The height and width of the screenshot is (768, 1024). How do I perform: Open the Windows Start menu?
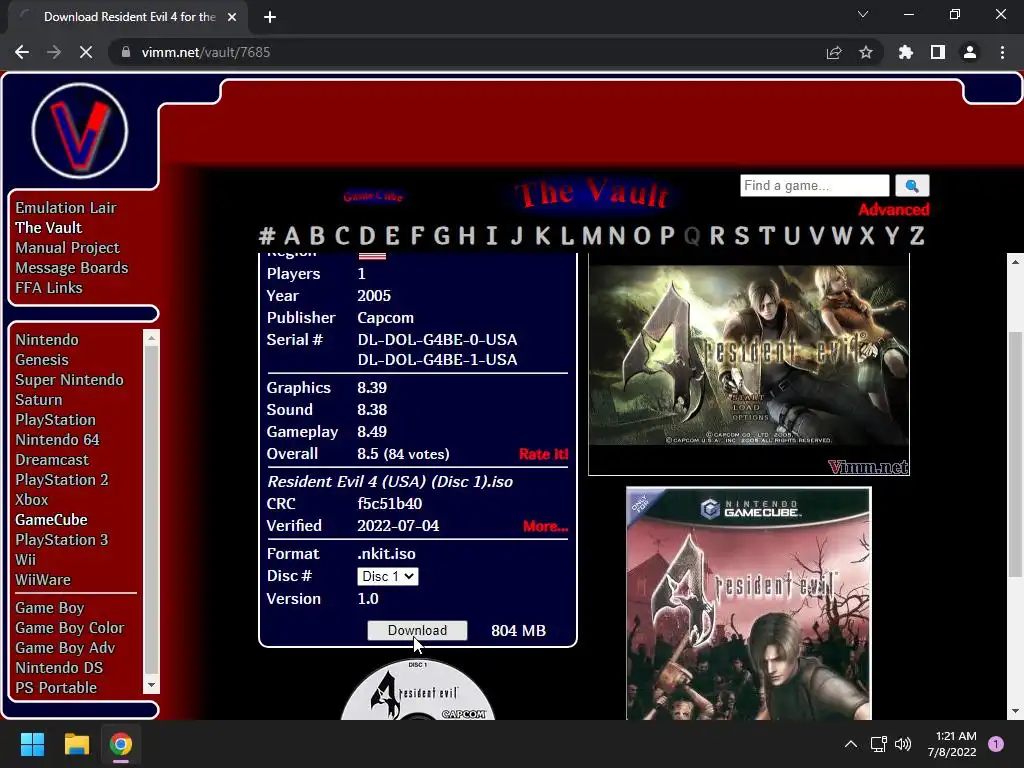32,744
